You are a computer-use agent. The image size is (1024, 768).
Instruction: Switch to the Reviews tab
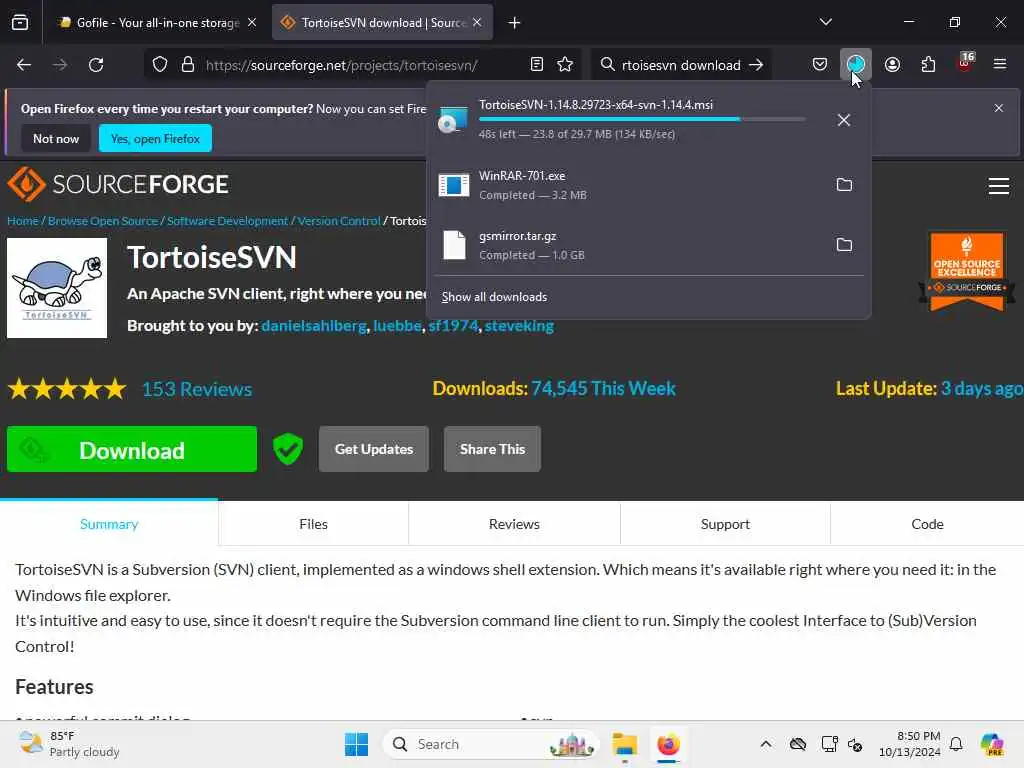click(515, 524)
